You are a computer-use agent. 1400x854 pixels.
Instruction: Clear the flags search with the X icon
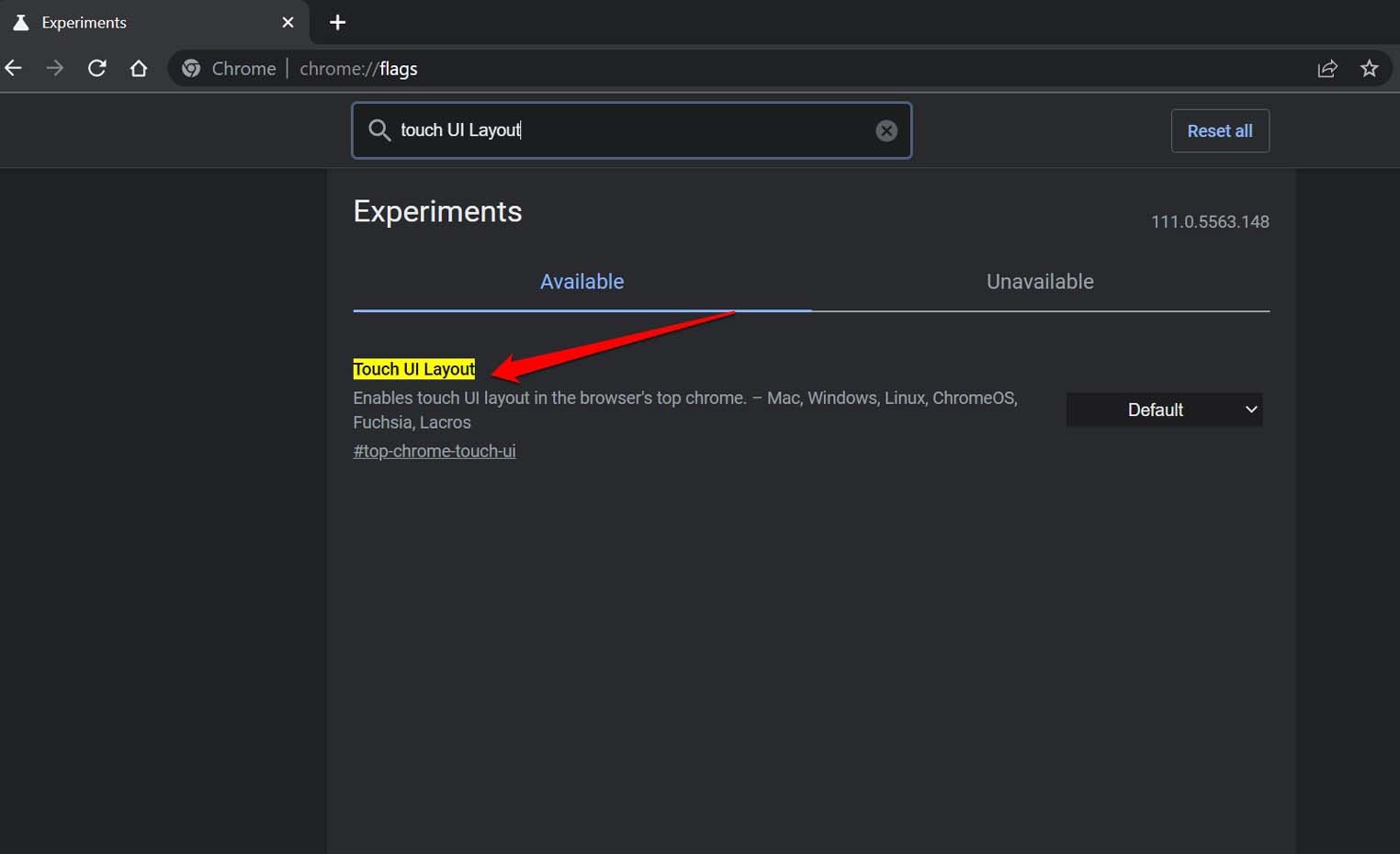886,130
